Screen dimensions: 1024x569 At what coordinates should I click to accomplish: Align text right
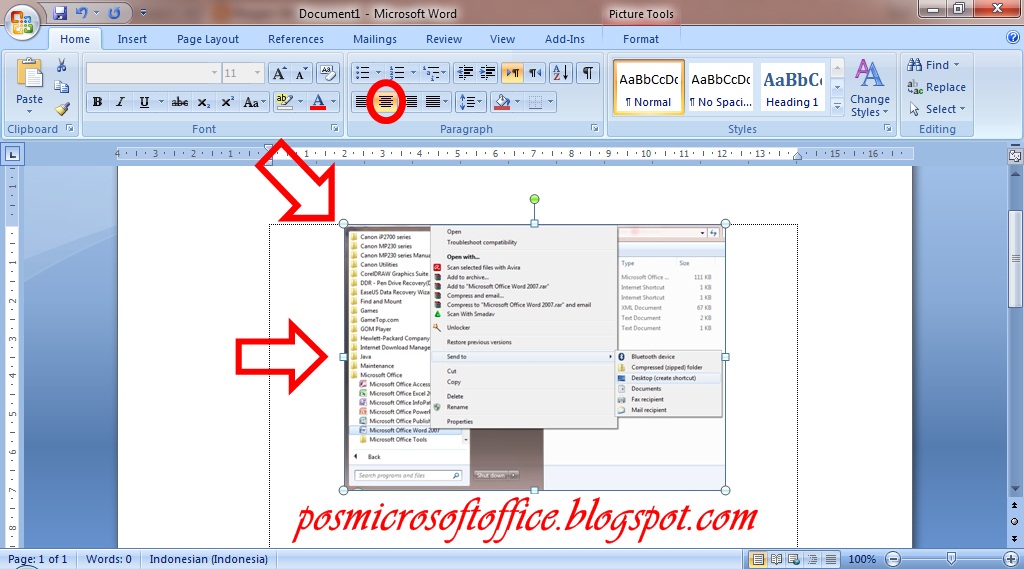coord(411,102)
